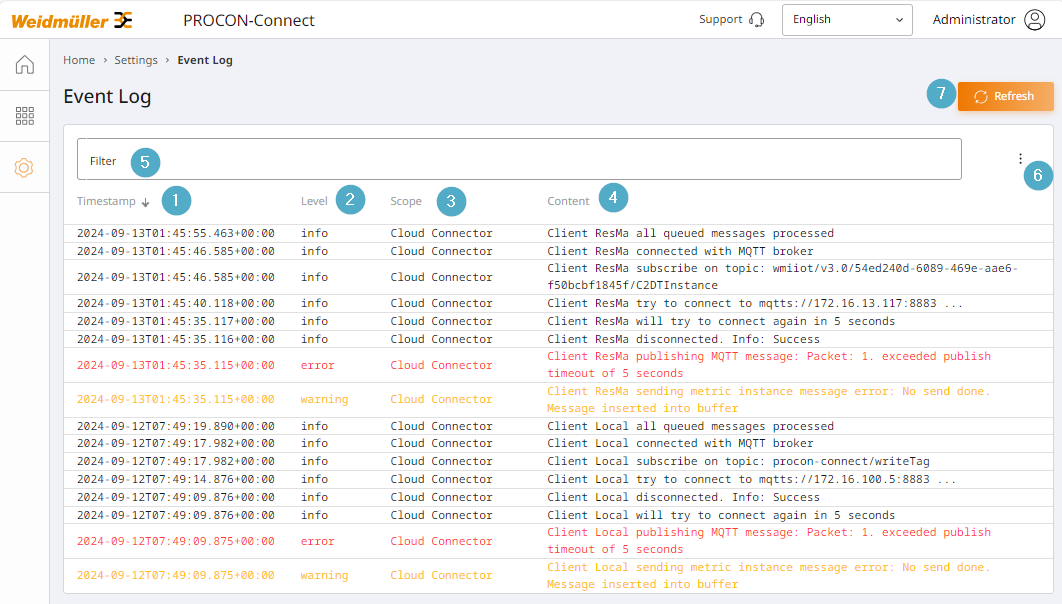Sort by the Scope column header
This screenshot has height=604, width=1062.
click(x=406, y=201)
